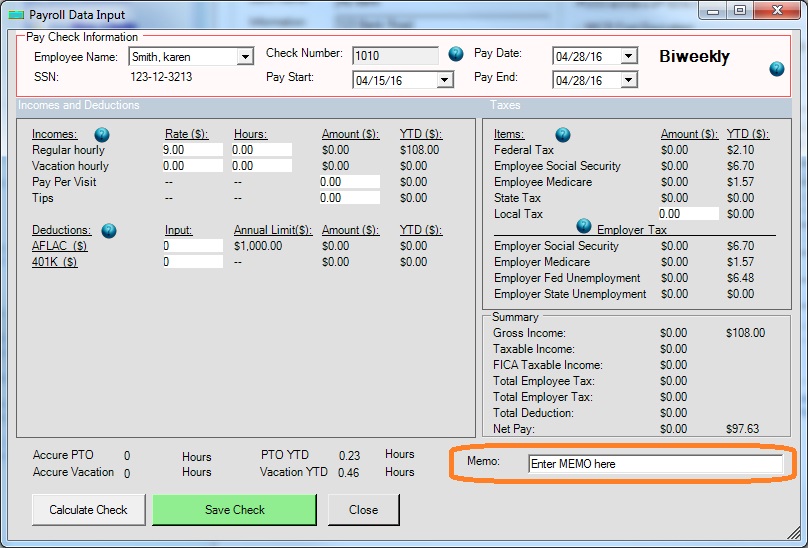Expand the Employee Name dropdown

[245, 57]
